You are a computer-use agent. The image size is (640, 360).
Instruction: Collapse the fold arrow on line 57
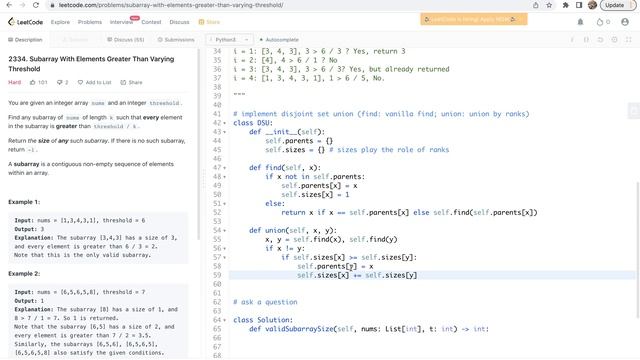(x=224, y=258)
